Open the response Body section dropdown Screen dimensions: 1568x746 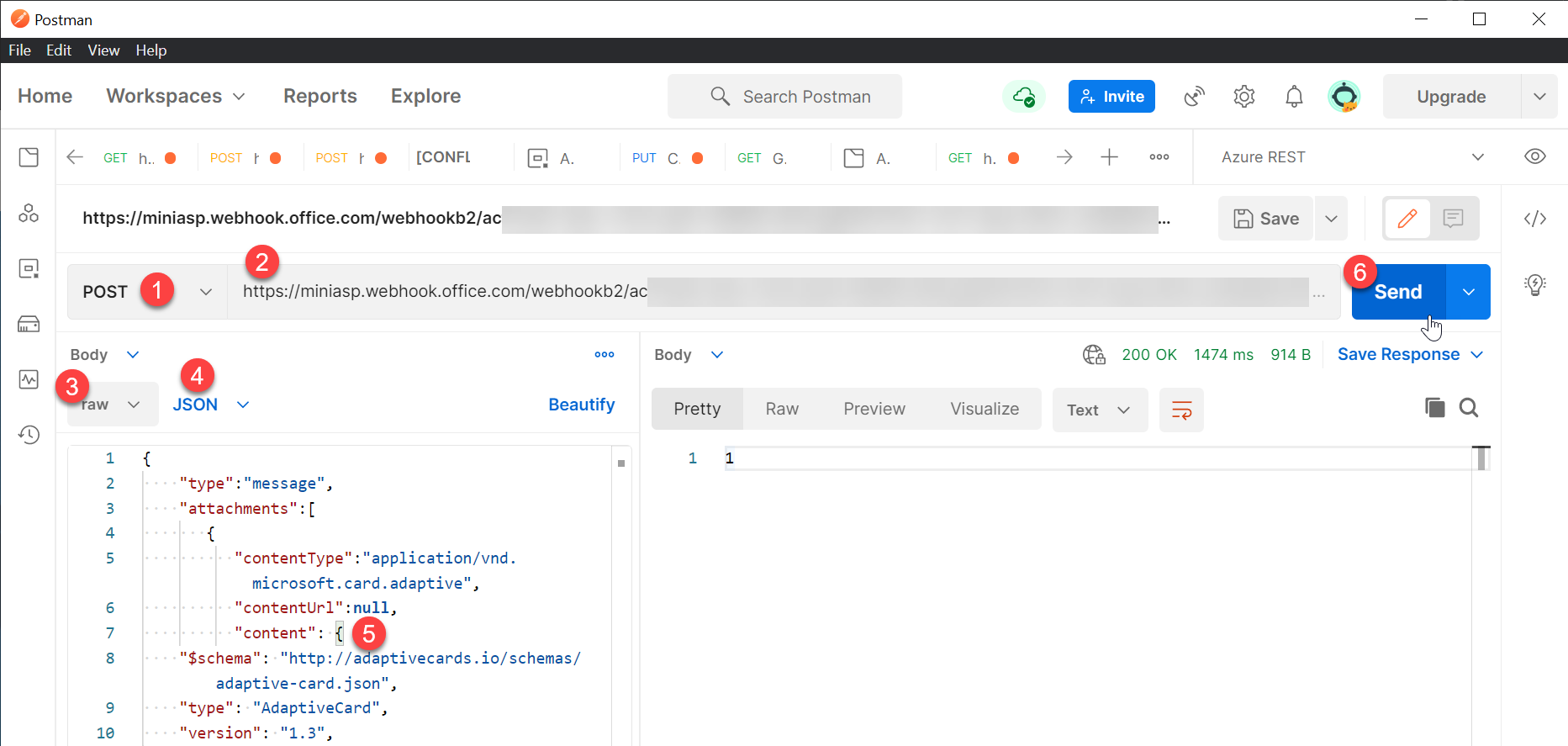689,355
